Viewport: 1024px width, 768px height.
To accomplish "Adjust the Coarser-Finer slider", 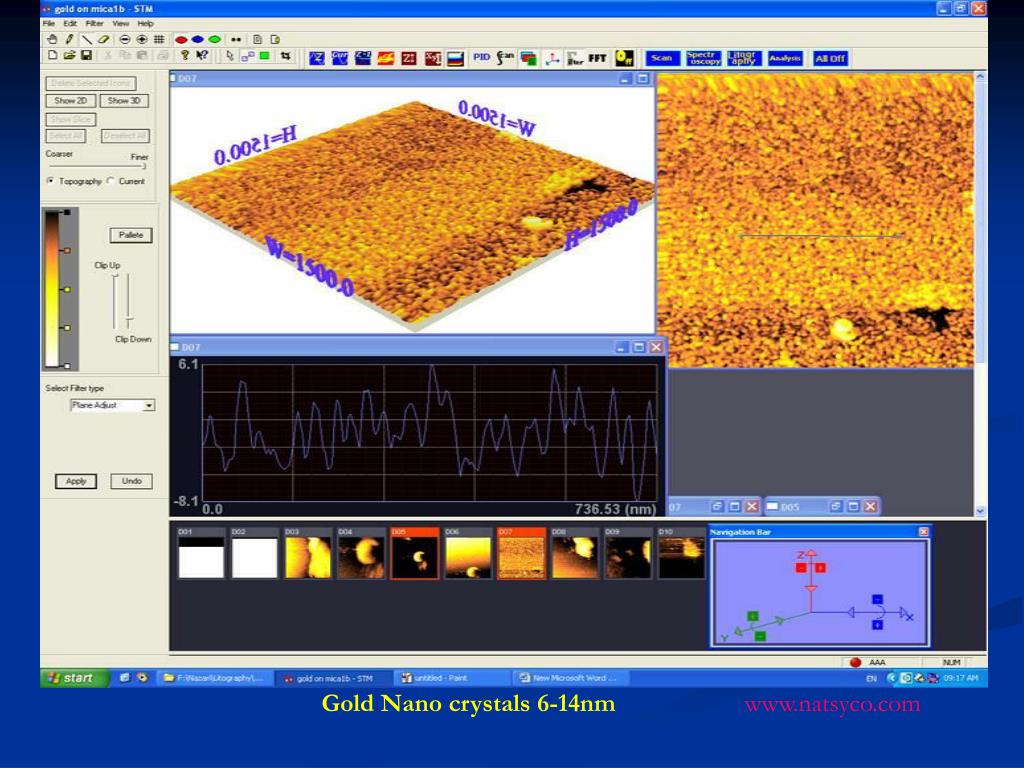I will [144, 167].
